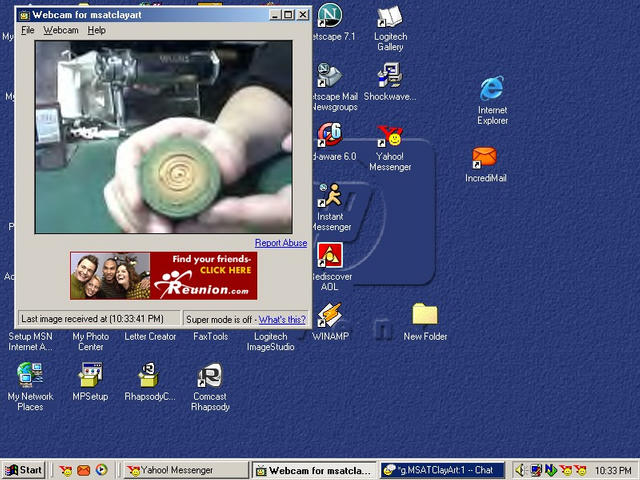Launch IncrediMail from quick launch bar
The width and height of the screenshot is (640, 480).
point(84,471)
